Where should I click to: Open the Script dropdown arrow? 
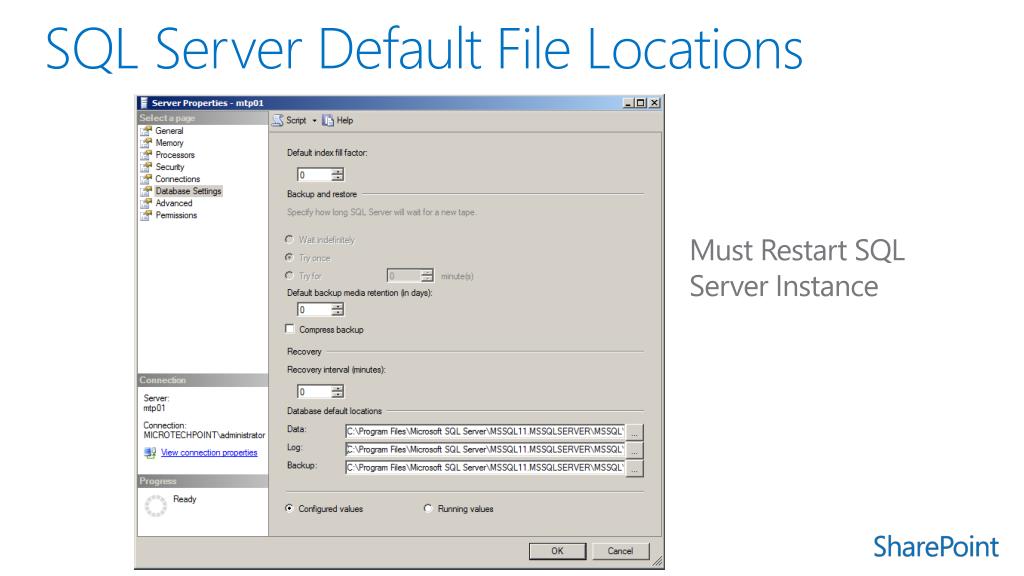pos(314,121)
